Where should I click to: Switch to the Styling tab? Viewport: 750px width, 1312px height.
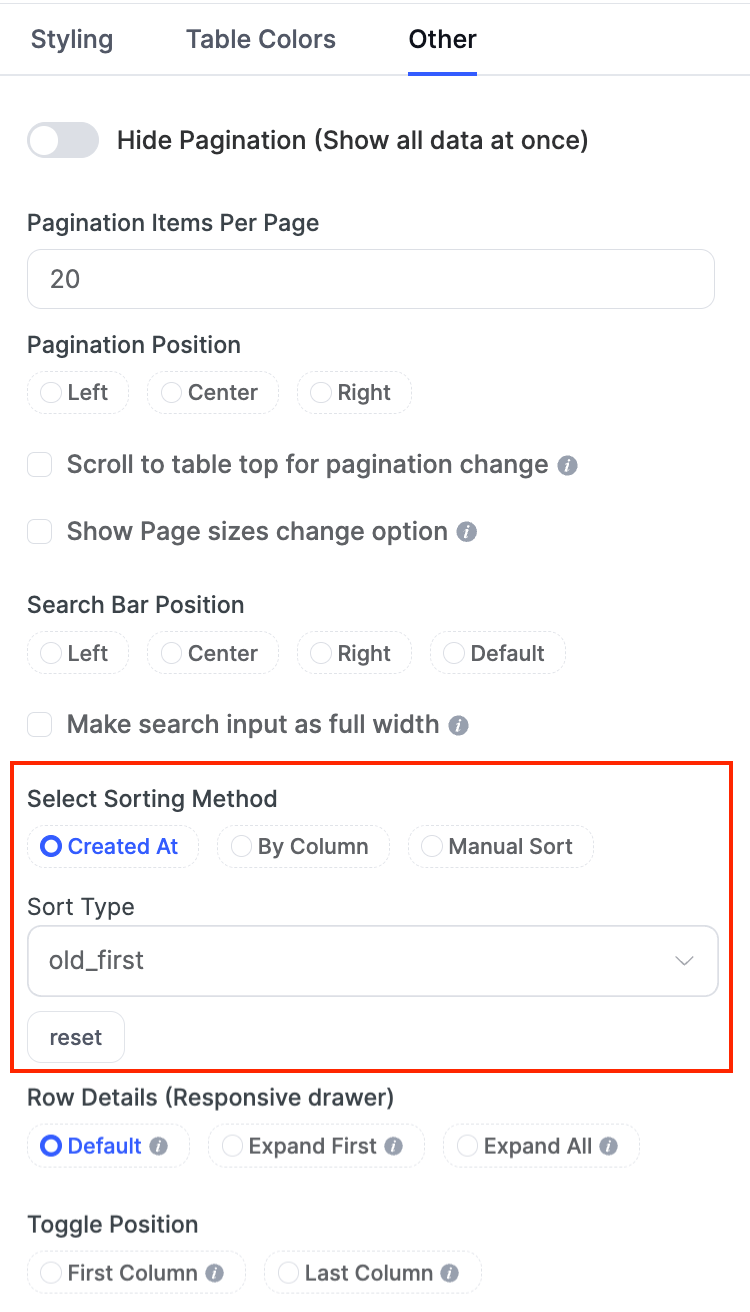point(72,40)
